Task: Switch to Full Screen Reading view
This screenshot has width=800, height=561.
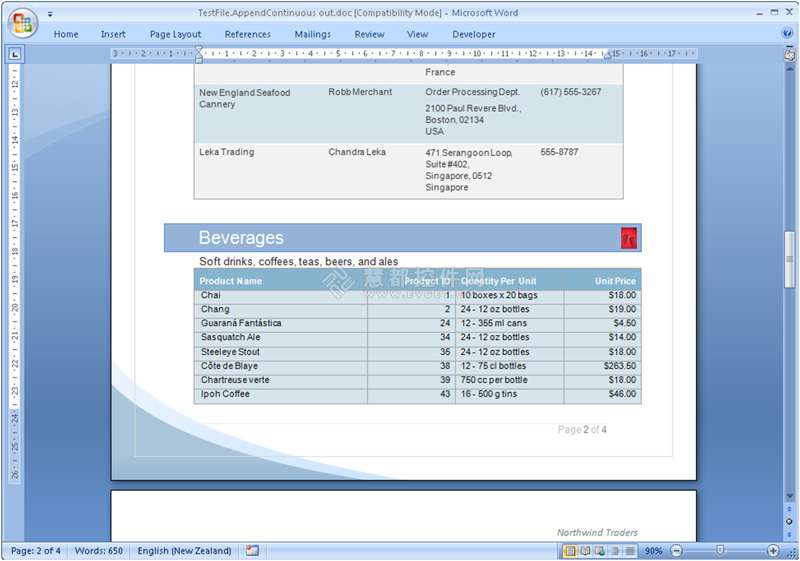Action: pyautogui.click(x=585, y=551)
